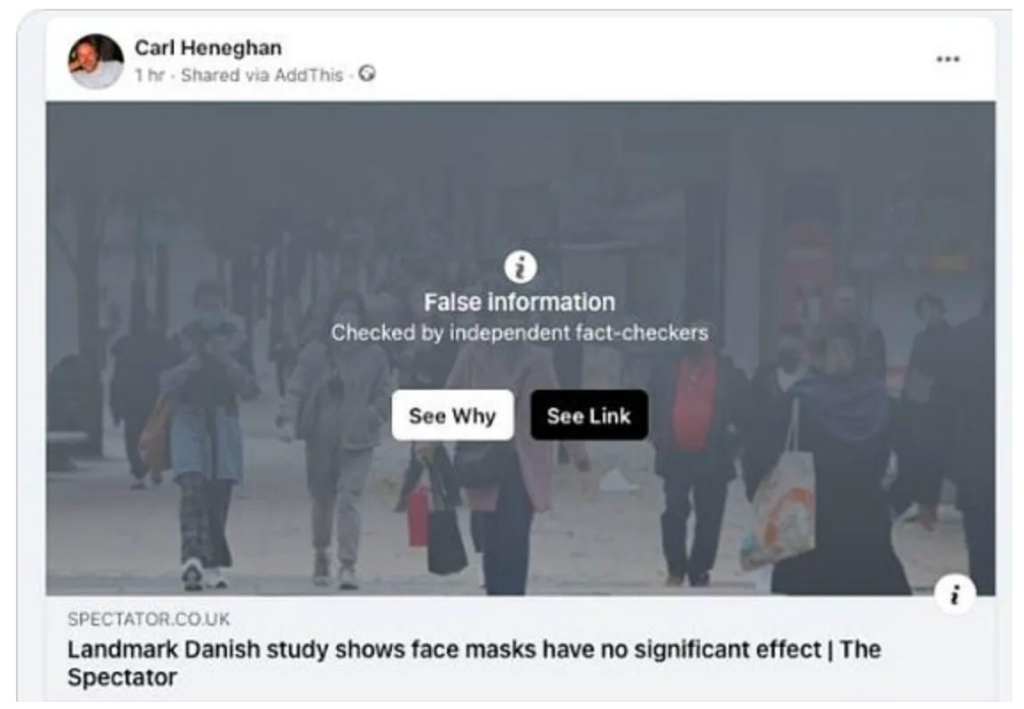Open Carl Heneghan's profile name link
Screen dimensions: 1024x709
coord(208,48)
